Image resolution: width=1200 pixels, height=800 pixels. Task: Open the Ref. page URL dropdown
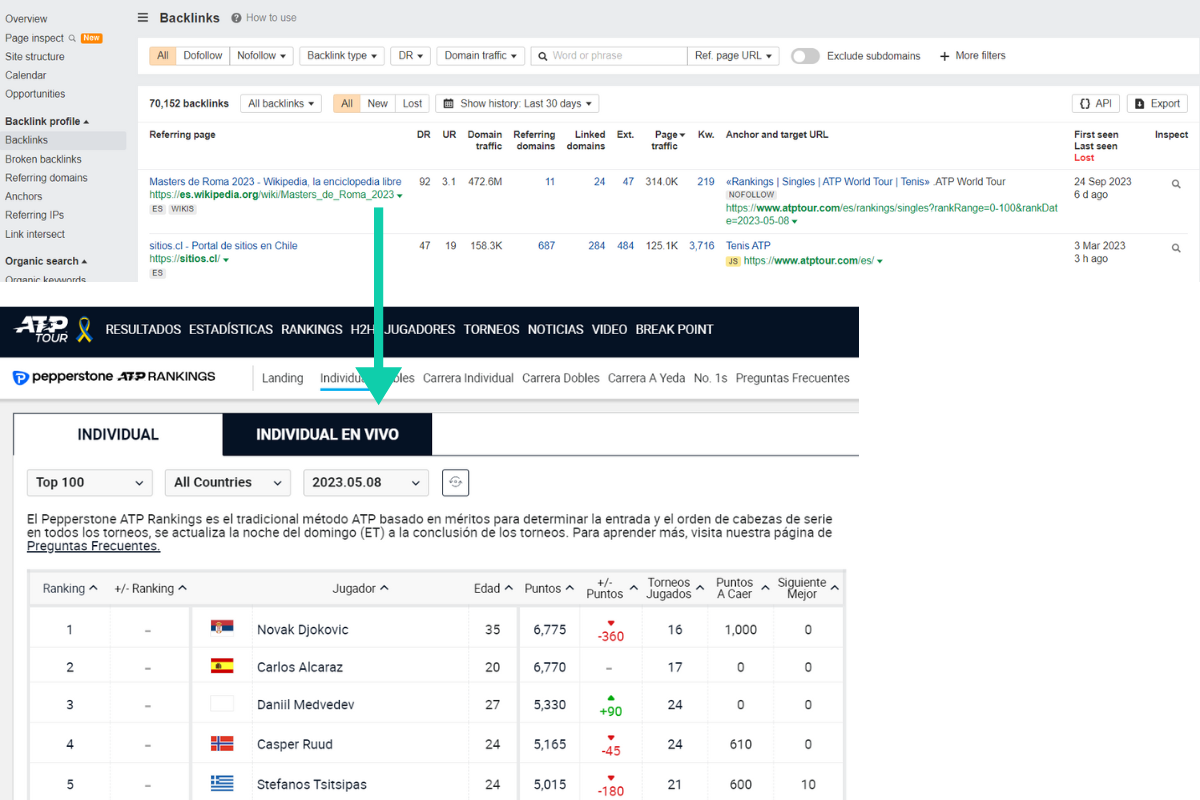pos(733,56)
